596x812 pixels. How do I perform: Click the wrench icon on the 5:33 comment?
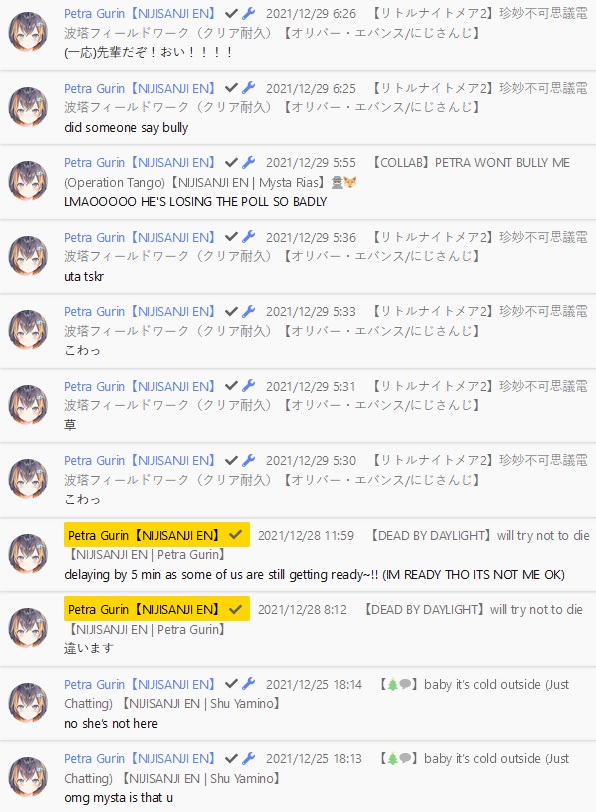click(249, 311)
